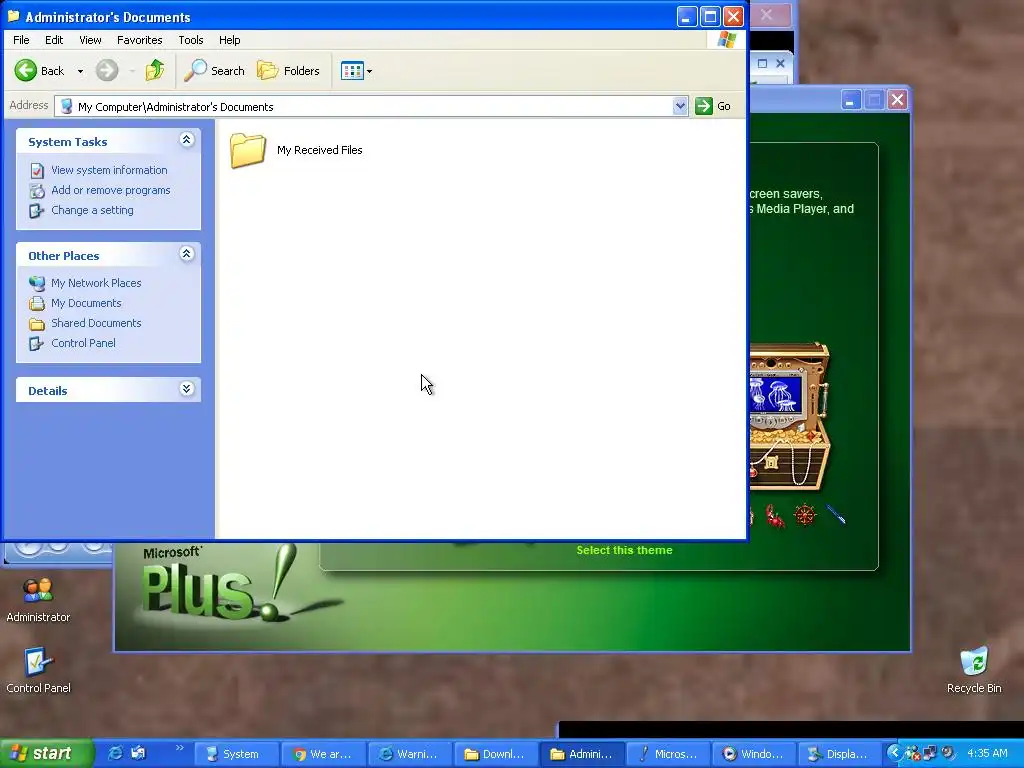
Task: Click "Select this theme" in Plus! window
Action: [x=624, y=550]
